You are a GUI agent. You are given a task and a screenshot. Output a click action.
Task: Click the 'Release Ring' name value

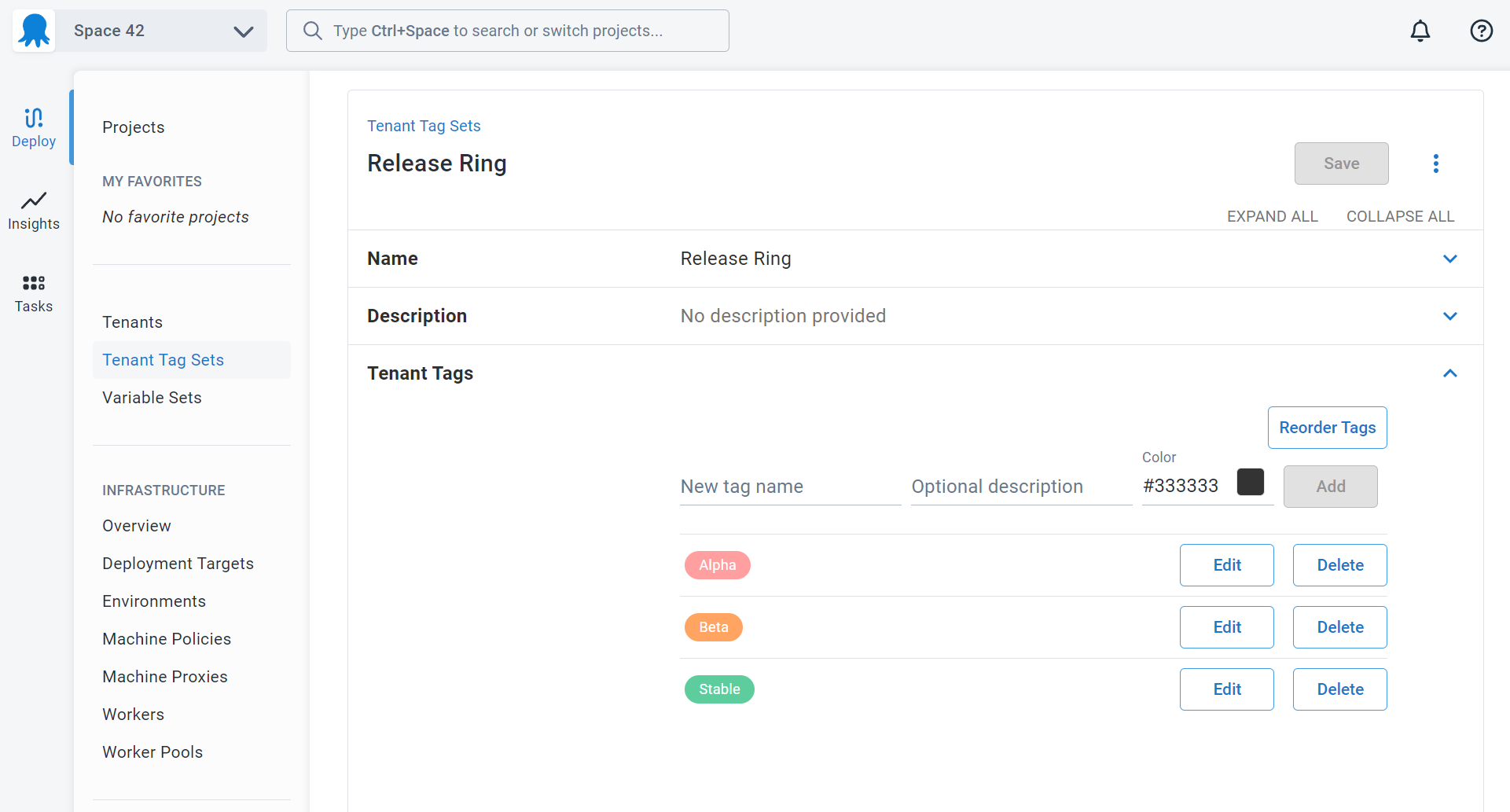coord(736,259)
